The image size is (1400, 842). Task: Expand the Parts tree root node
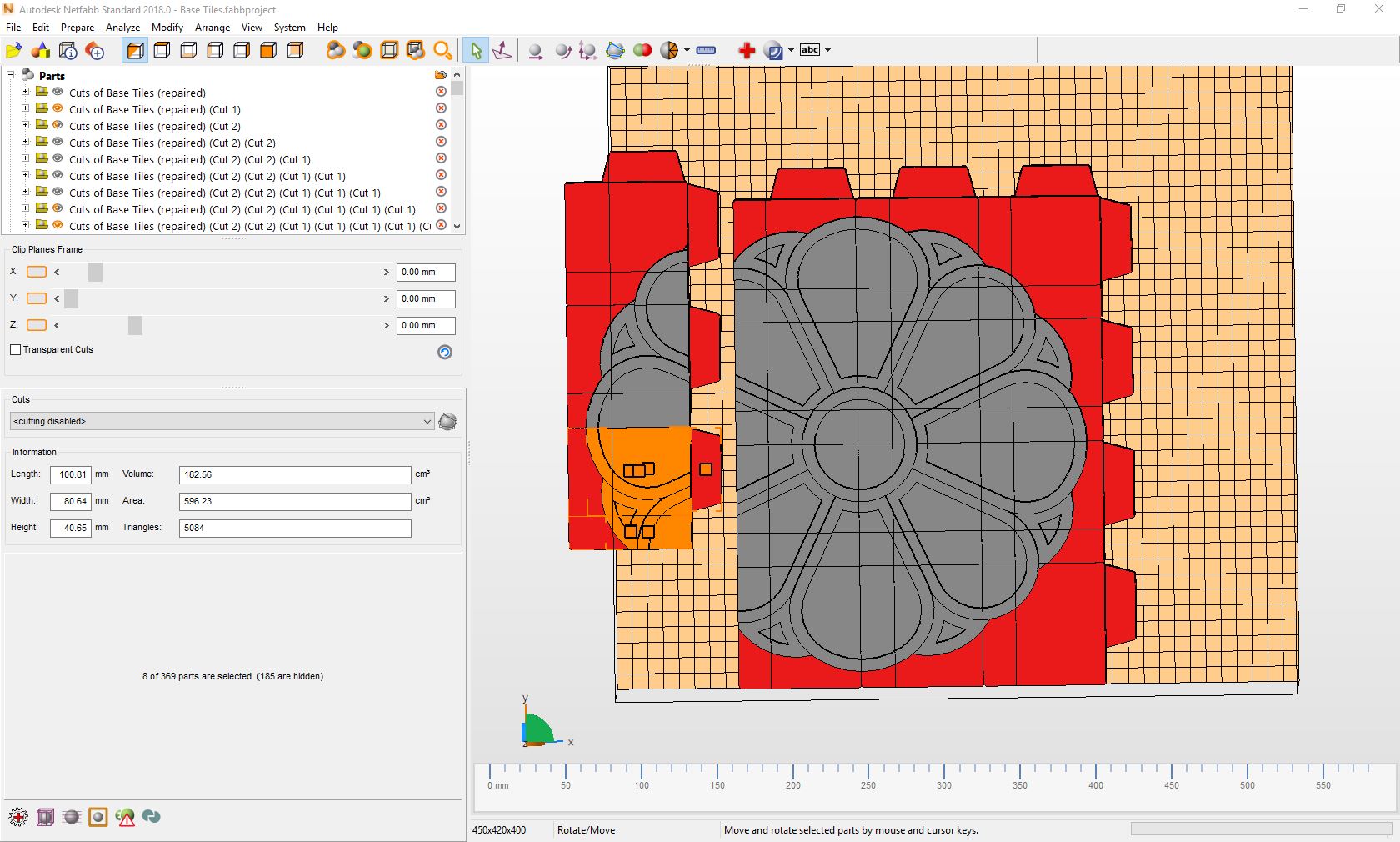11,75
